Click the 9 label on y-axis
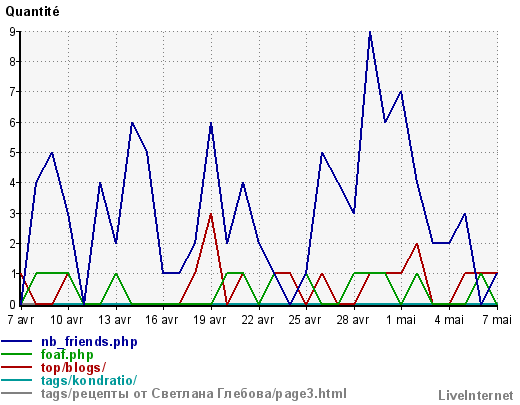The height and width of the screenshot is (405, 520). [x=13, y=32]
